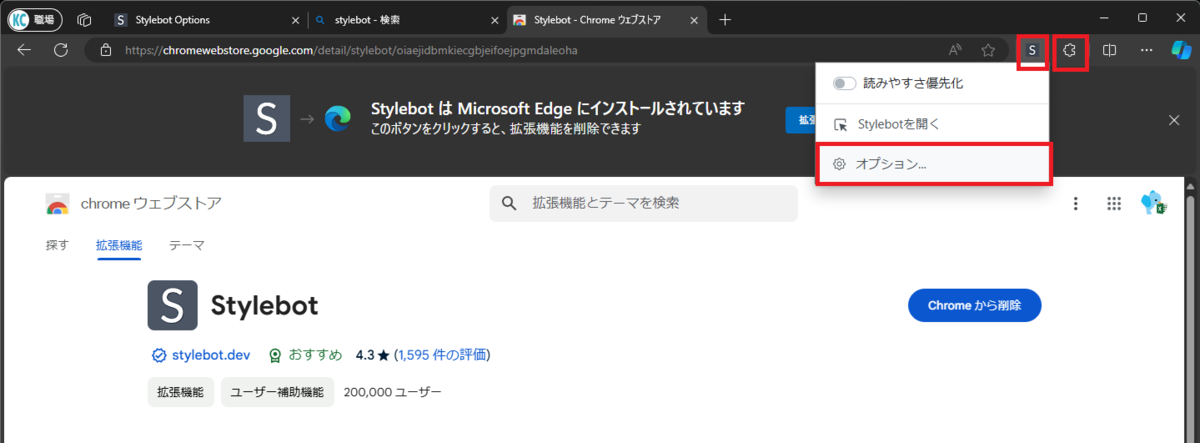
Task: Open Google apps grid icon
Action: (1114, 204)
